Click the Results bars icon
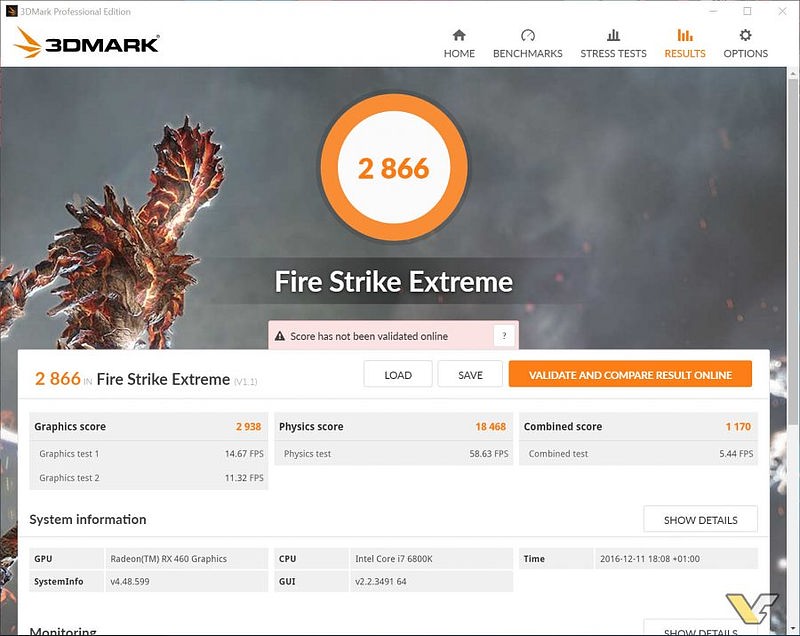This screenshot has width=800, height=636. point(685,35)
